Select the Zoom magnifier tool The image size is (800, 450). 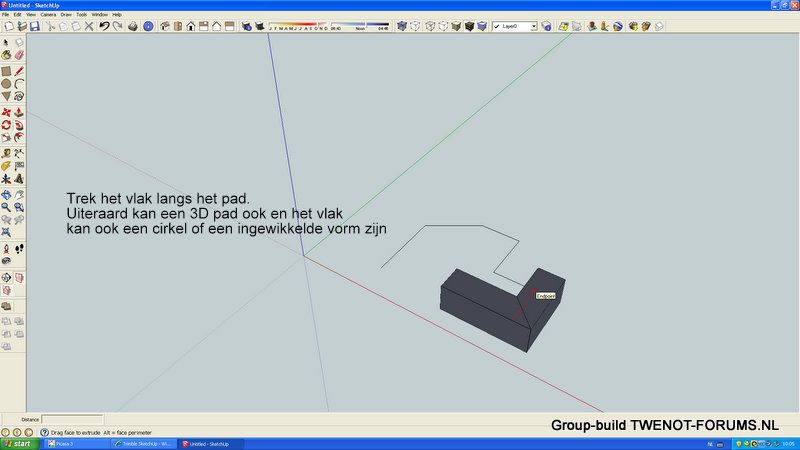(x=6, y=208)
